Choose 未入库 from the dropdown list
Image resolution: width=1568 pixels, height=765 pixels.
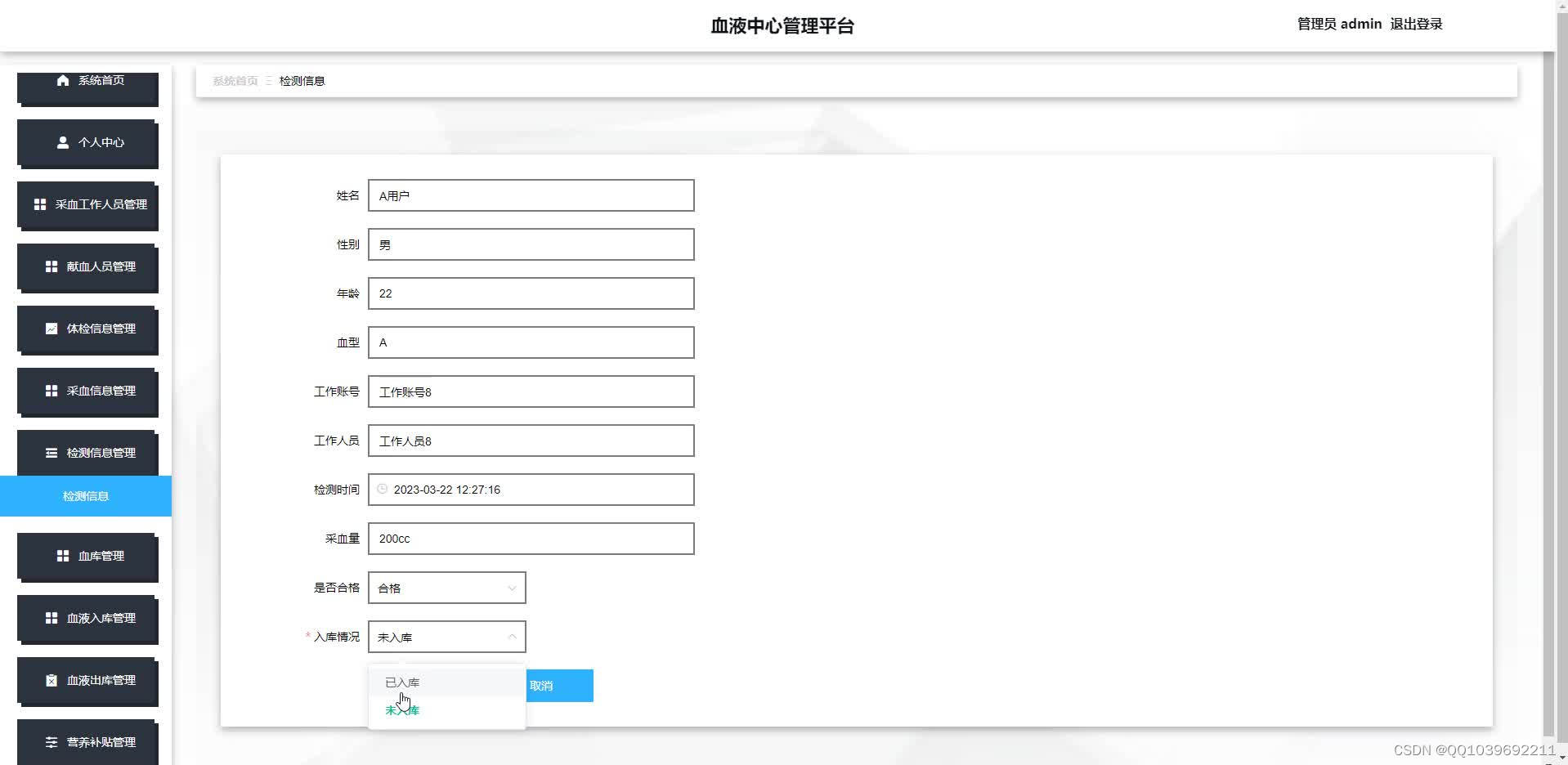point(447,710)
